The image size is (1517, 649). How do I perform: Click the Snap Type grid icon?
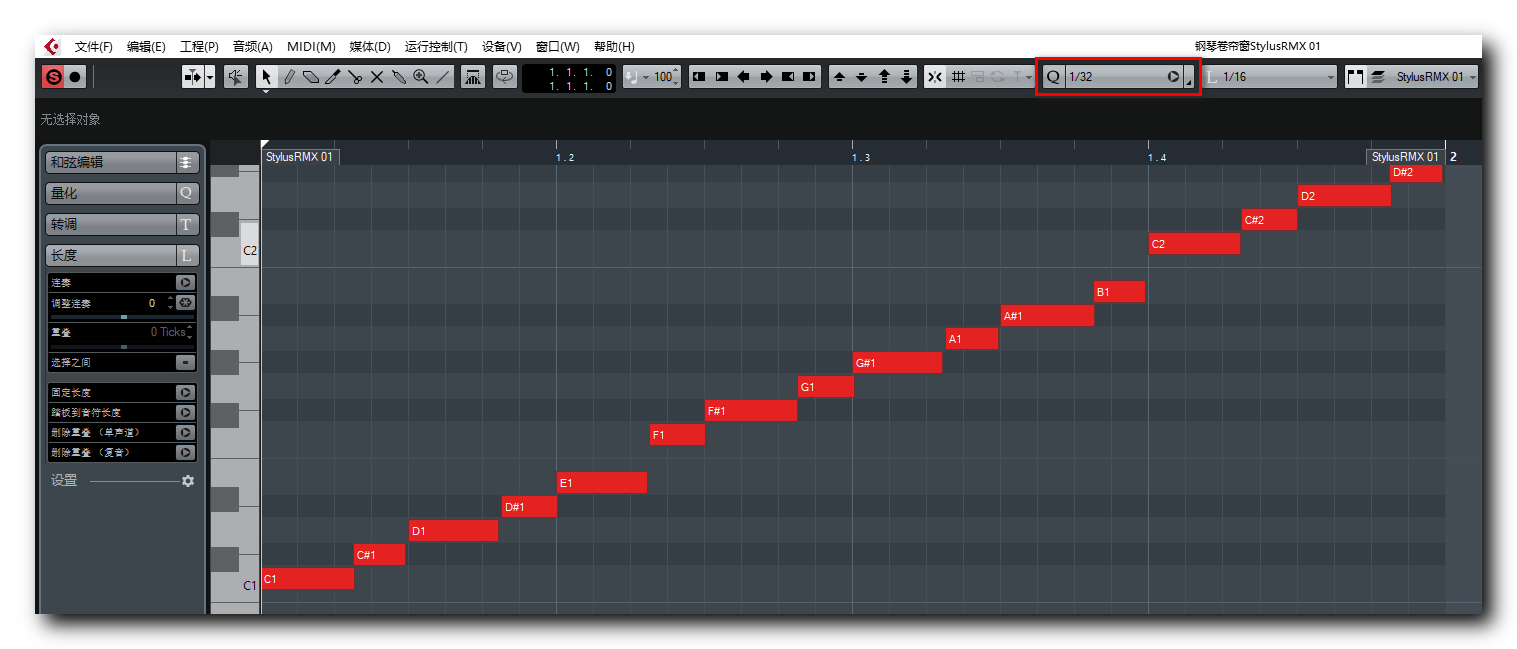click(x=957, y=76)
